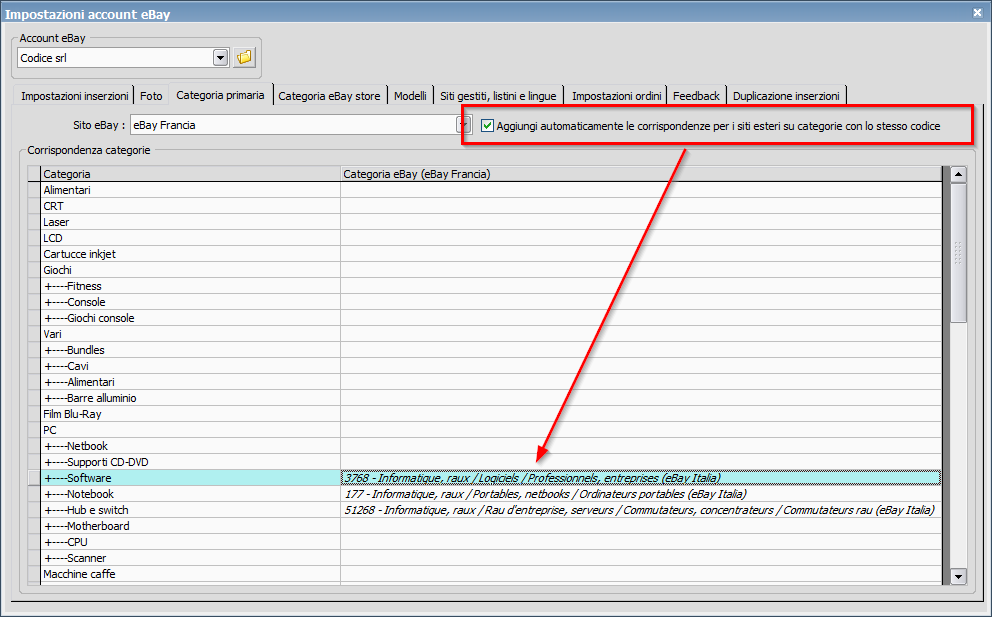Toggle Aggiungi automaticamente le corrispondenze checkbox
The image size is (992, 617).
[x=487, y=126]
